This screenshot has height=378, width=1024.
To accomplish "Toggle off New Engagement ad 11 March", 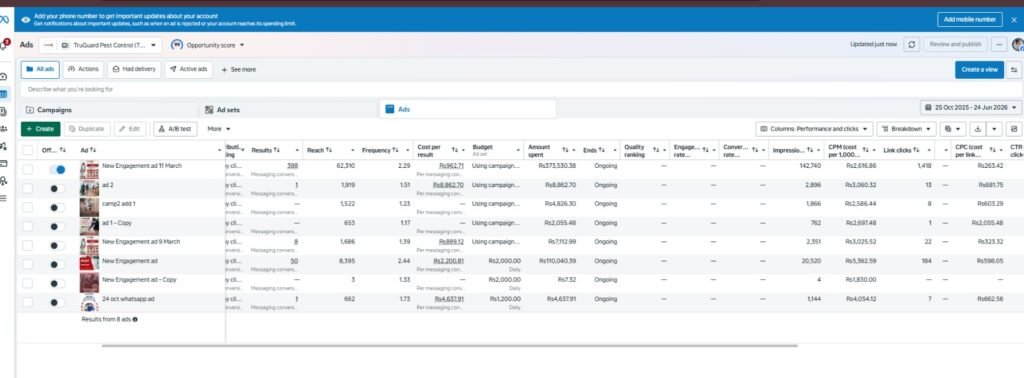I will [57, 169].
